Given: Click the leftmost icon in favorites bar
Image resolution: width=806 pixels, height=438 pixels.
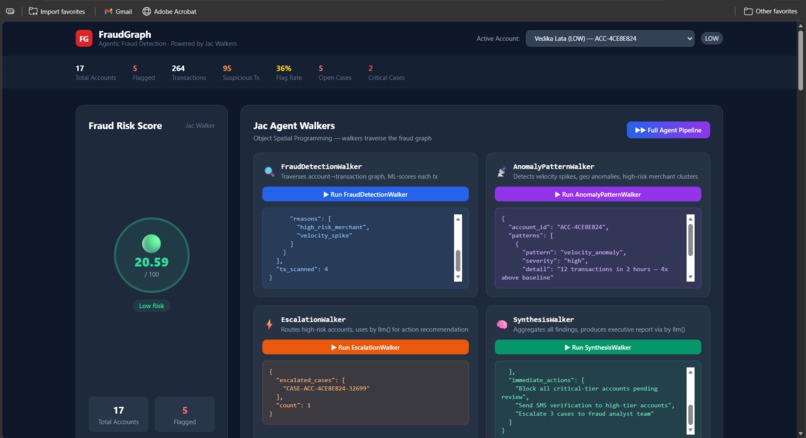Looking at the screenshot, I should [x=10, y=11].
